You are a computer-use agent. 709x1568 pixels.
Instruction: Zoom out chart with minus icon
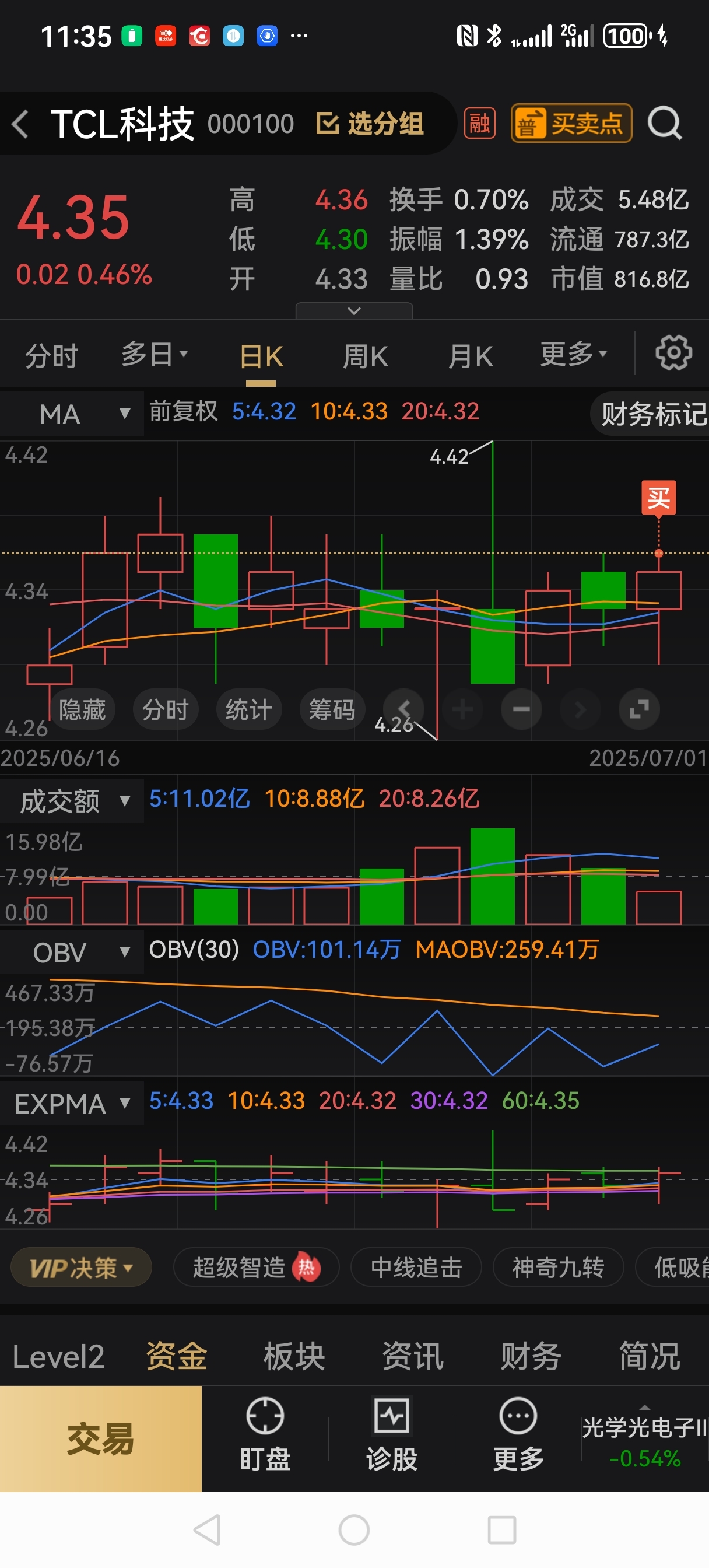pos(522,709)
